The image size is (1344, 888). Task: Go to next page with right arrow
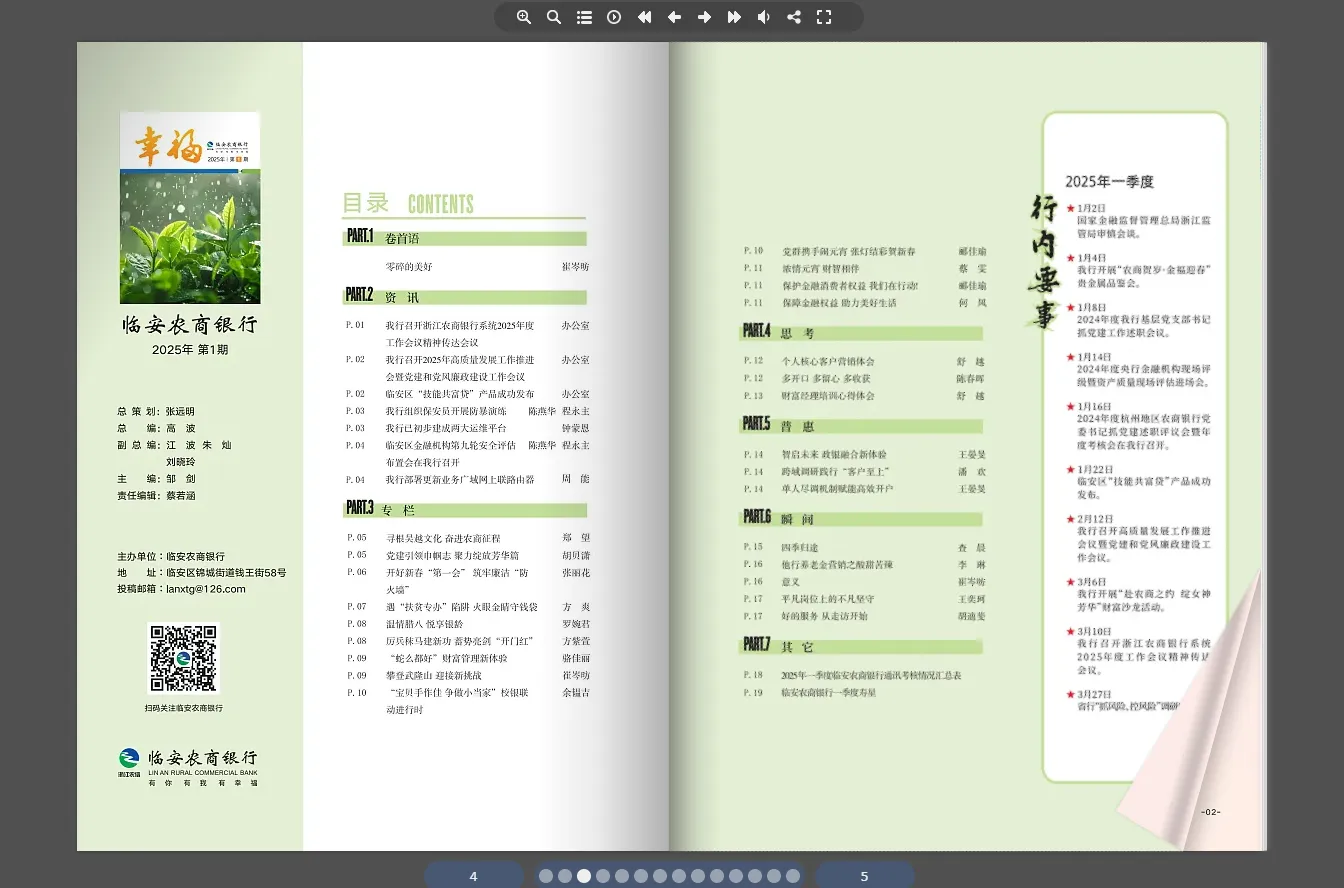coord(704,17)
